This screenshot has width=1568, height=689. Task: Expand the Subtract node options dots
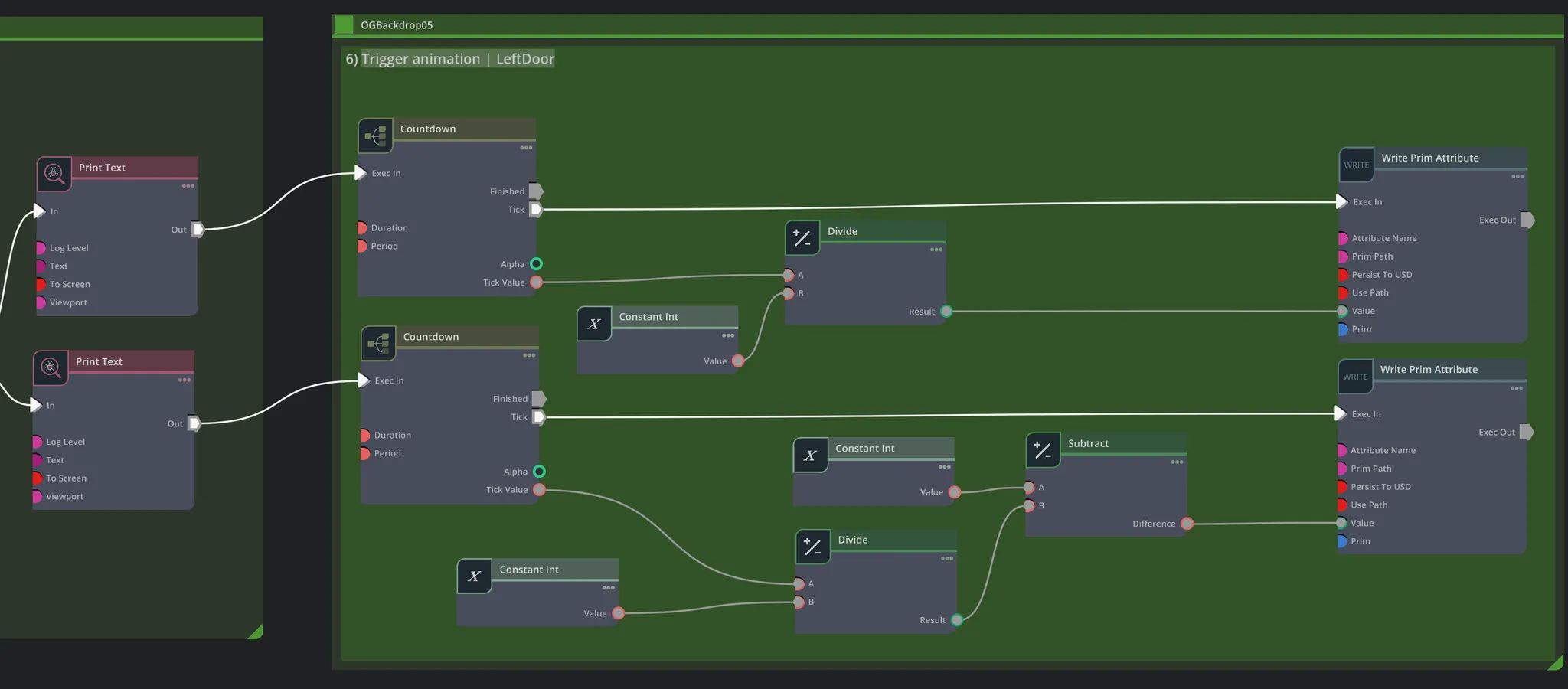pyautogui.click(x=1177, y=462)
